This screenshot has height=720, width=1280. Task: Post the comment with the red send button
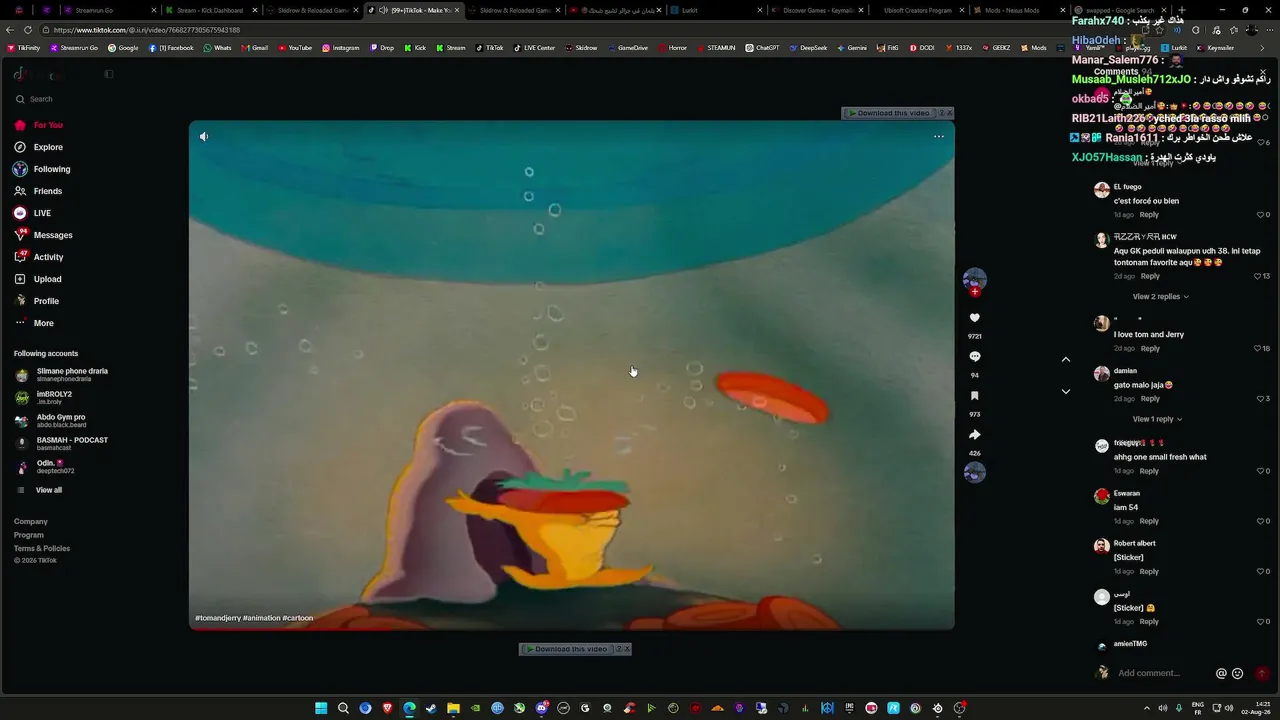coord(1261,673)
